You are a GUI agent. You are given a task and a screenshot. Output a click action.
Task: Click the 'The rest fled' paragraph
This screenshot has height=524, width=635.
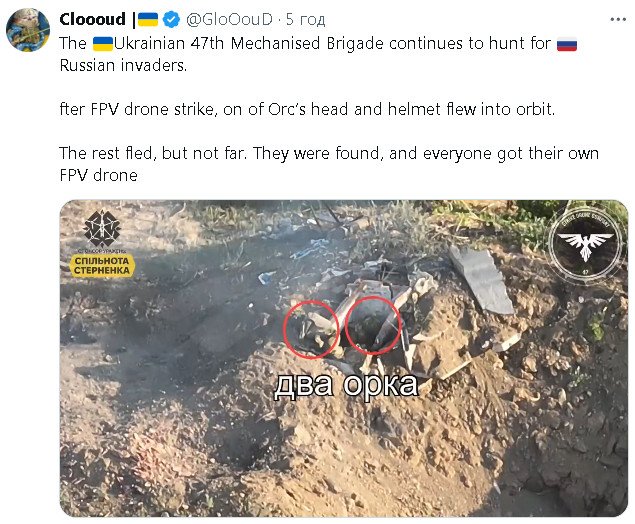[x=329, y=164]
